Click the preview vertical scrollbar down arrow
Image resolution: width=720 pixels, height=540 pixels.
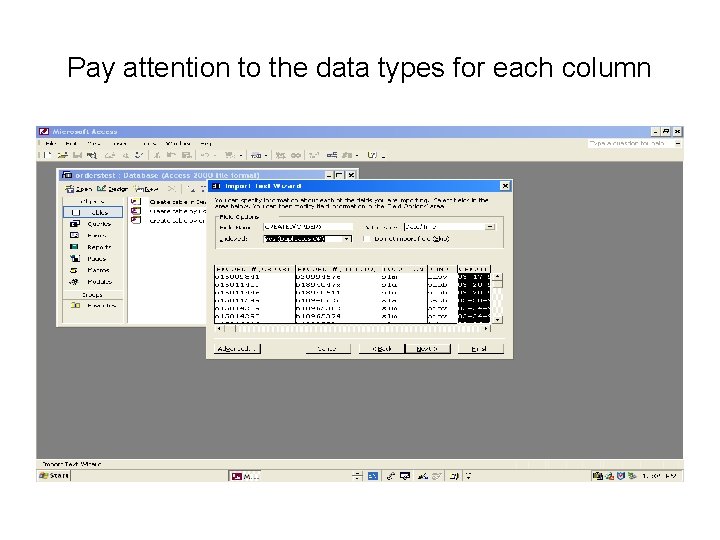[x=498, y=319]
